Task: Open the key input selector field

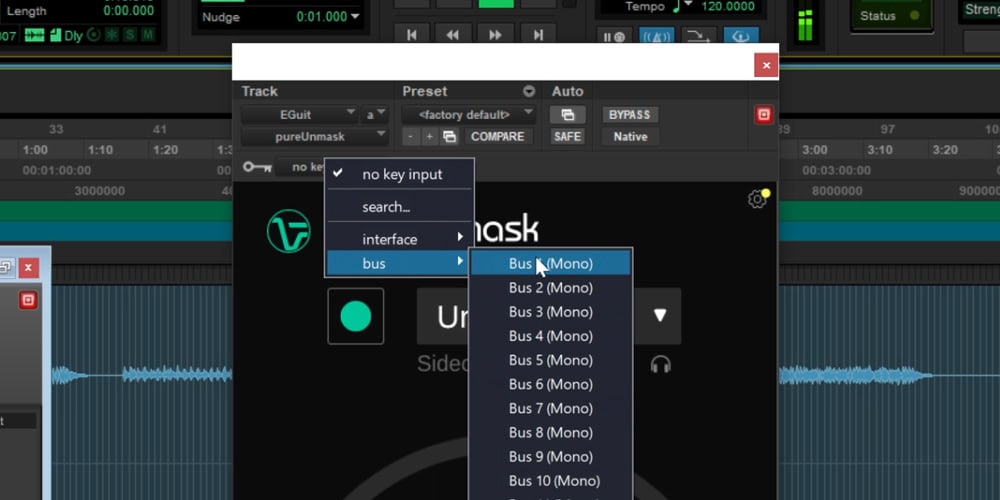Action: [x=301, y=167]
